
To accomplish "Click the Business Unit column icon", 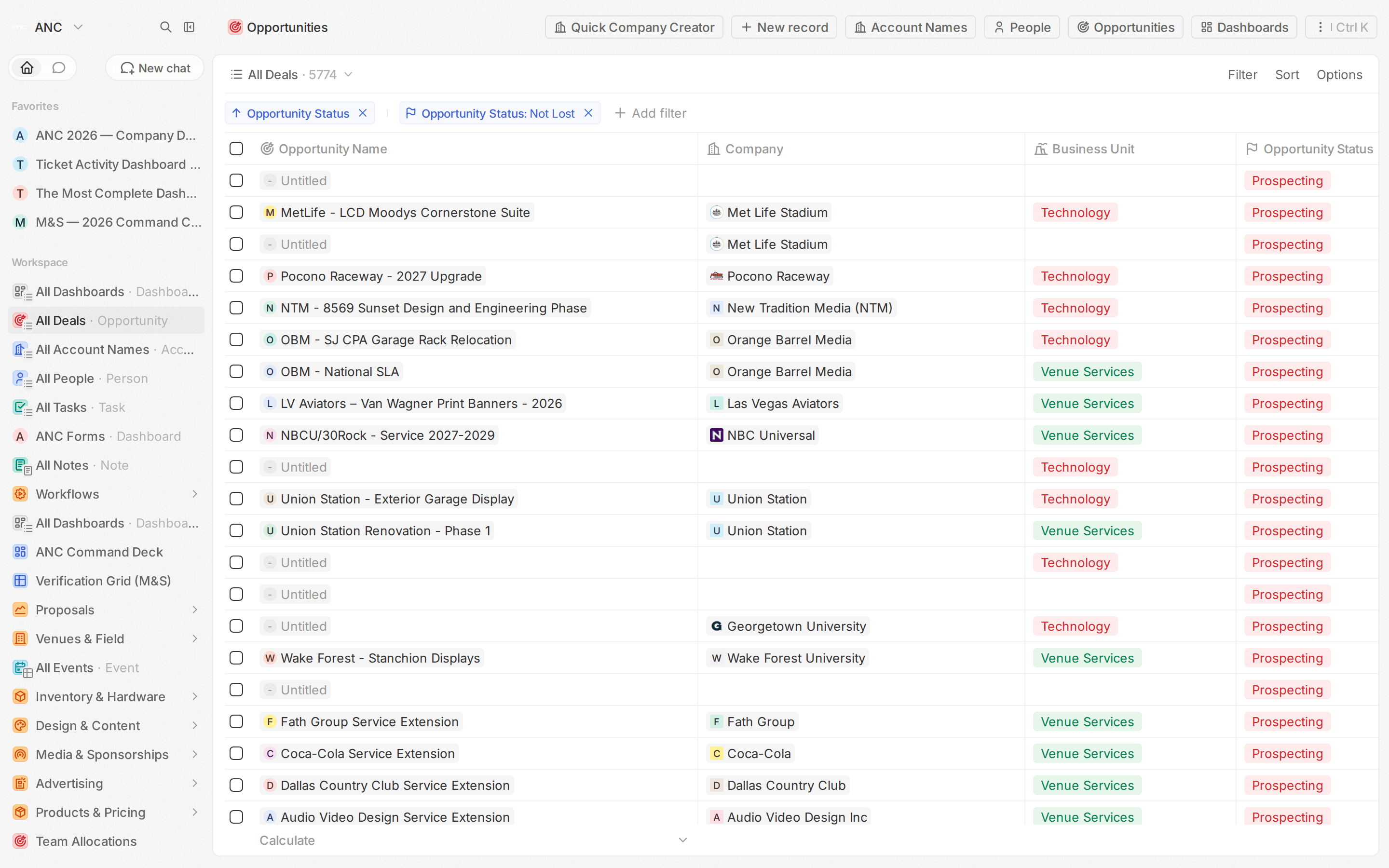I will pos(1041,149).
